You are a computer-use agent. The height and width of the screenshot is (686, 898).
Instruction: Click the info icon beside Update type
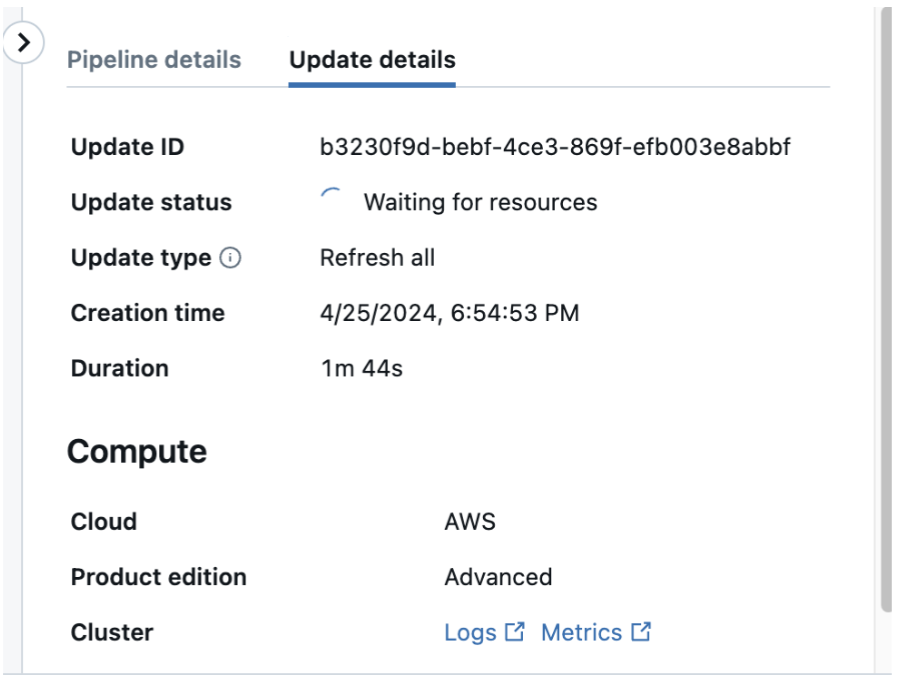[231, 258]
